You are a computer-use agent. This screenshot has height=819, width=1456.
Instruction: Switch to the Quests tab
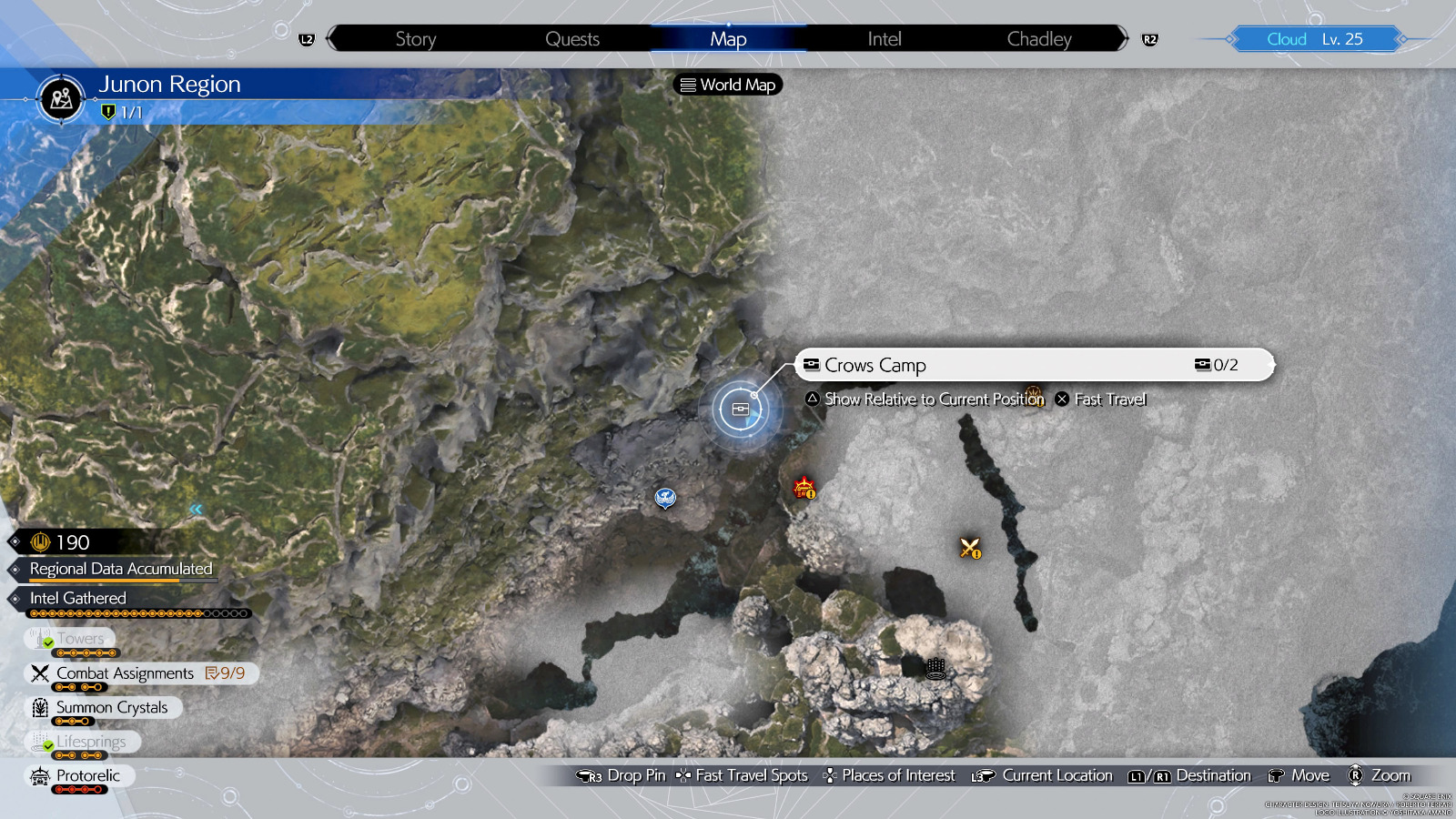(x=572, y=39)
